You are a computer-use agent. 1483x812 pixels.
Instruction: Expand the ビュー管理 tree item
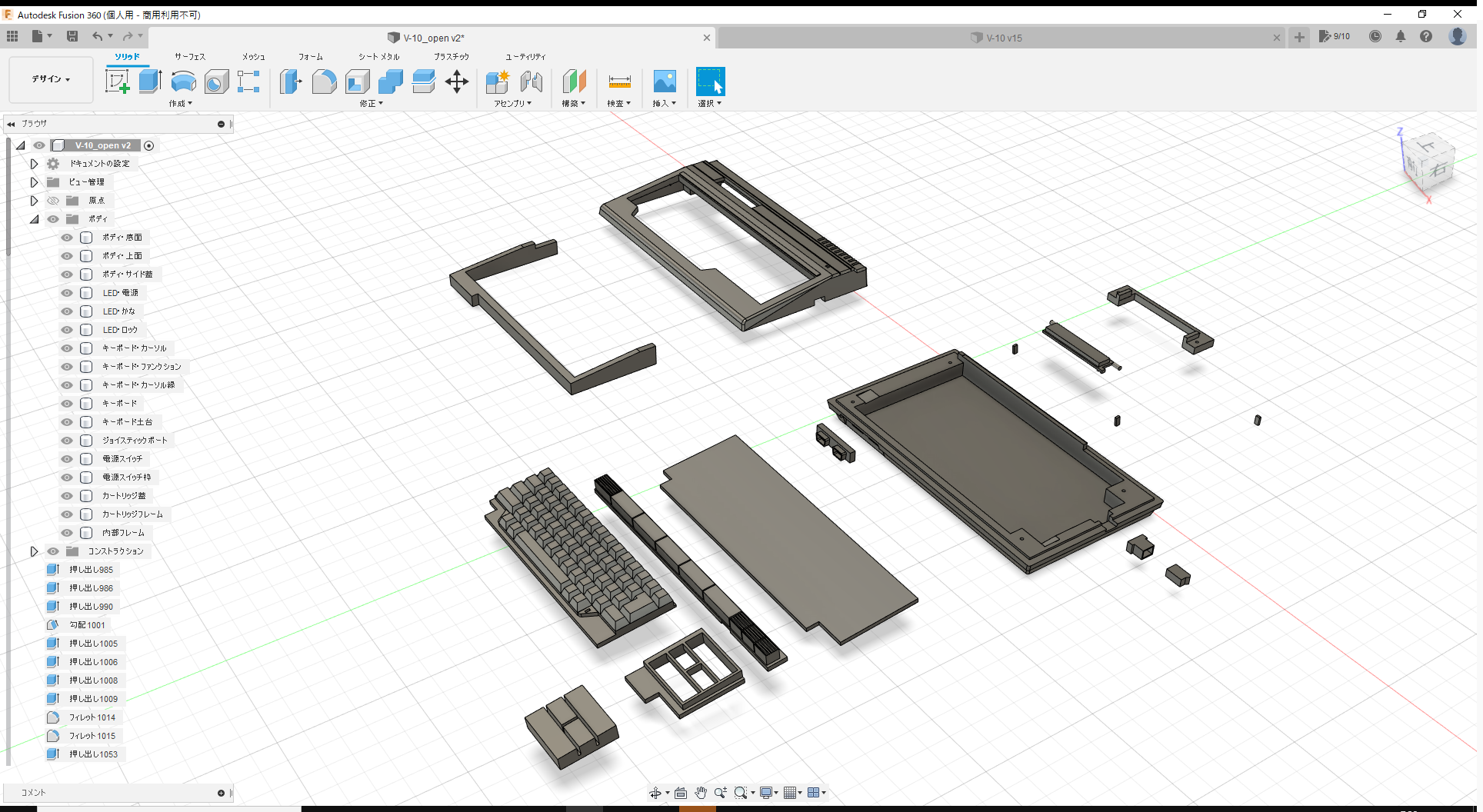click(x=34, y=181)
